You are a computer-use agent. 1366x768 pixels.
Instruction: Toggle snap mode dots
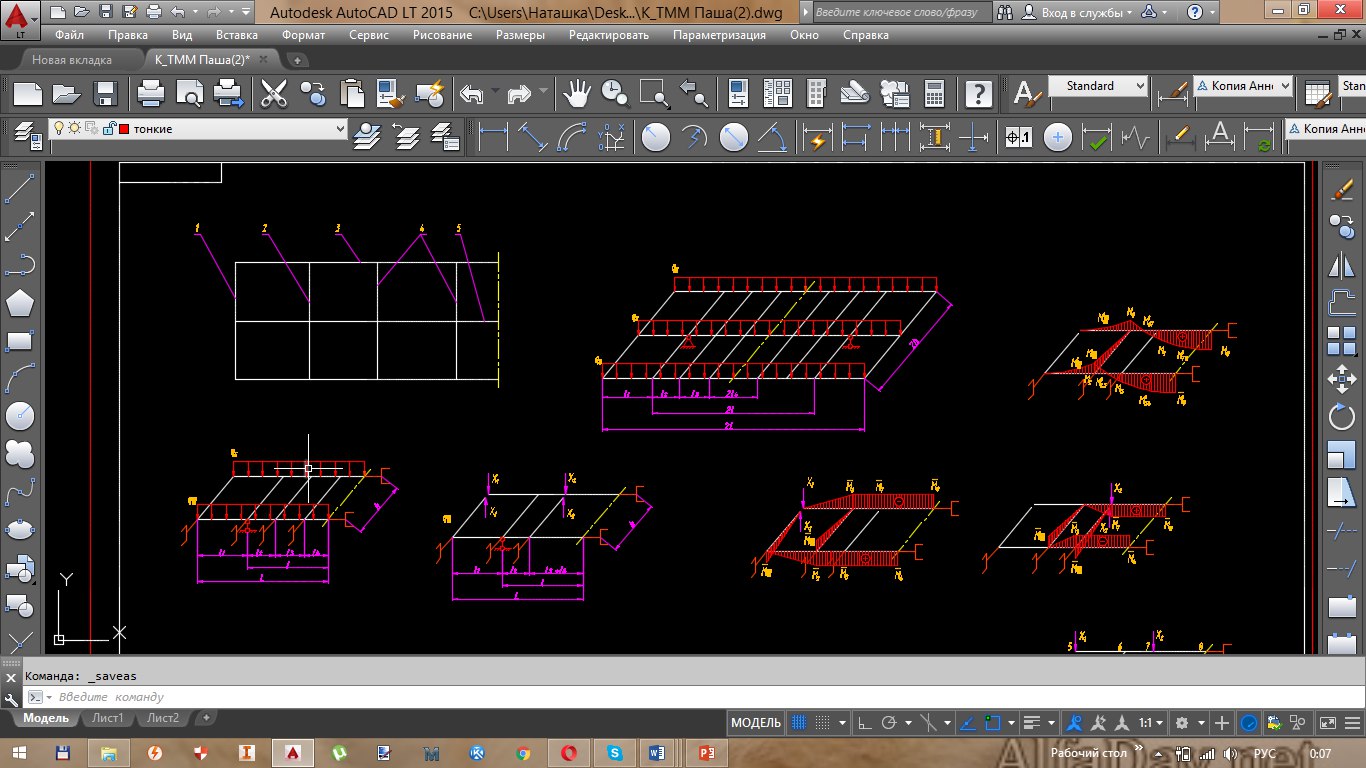[x=822, y=722]
